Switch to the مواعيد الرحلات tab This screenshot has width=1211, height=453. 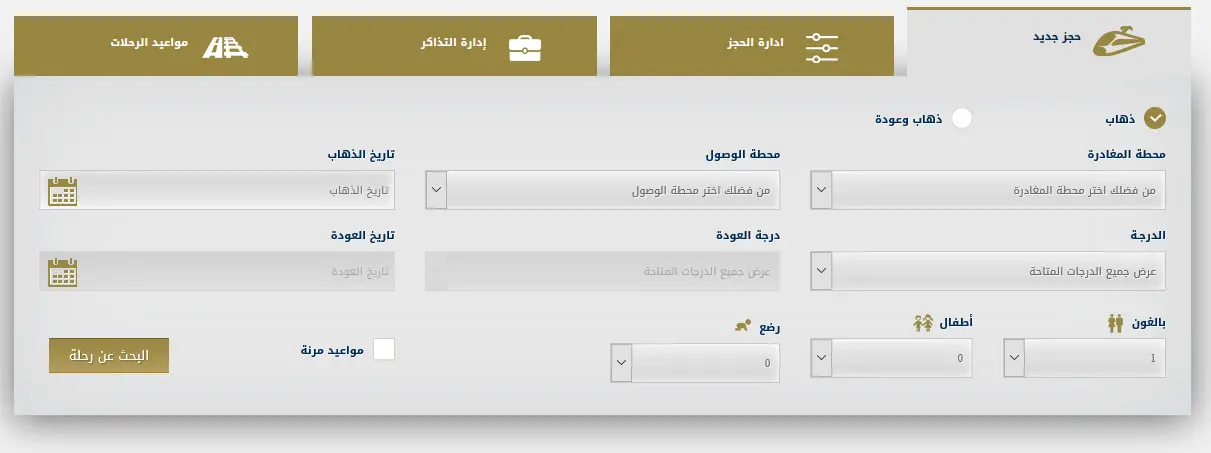click(156, 46)
